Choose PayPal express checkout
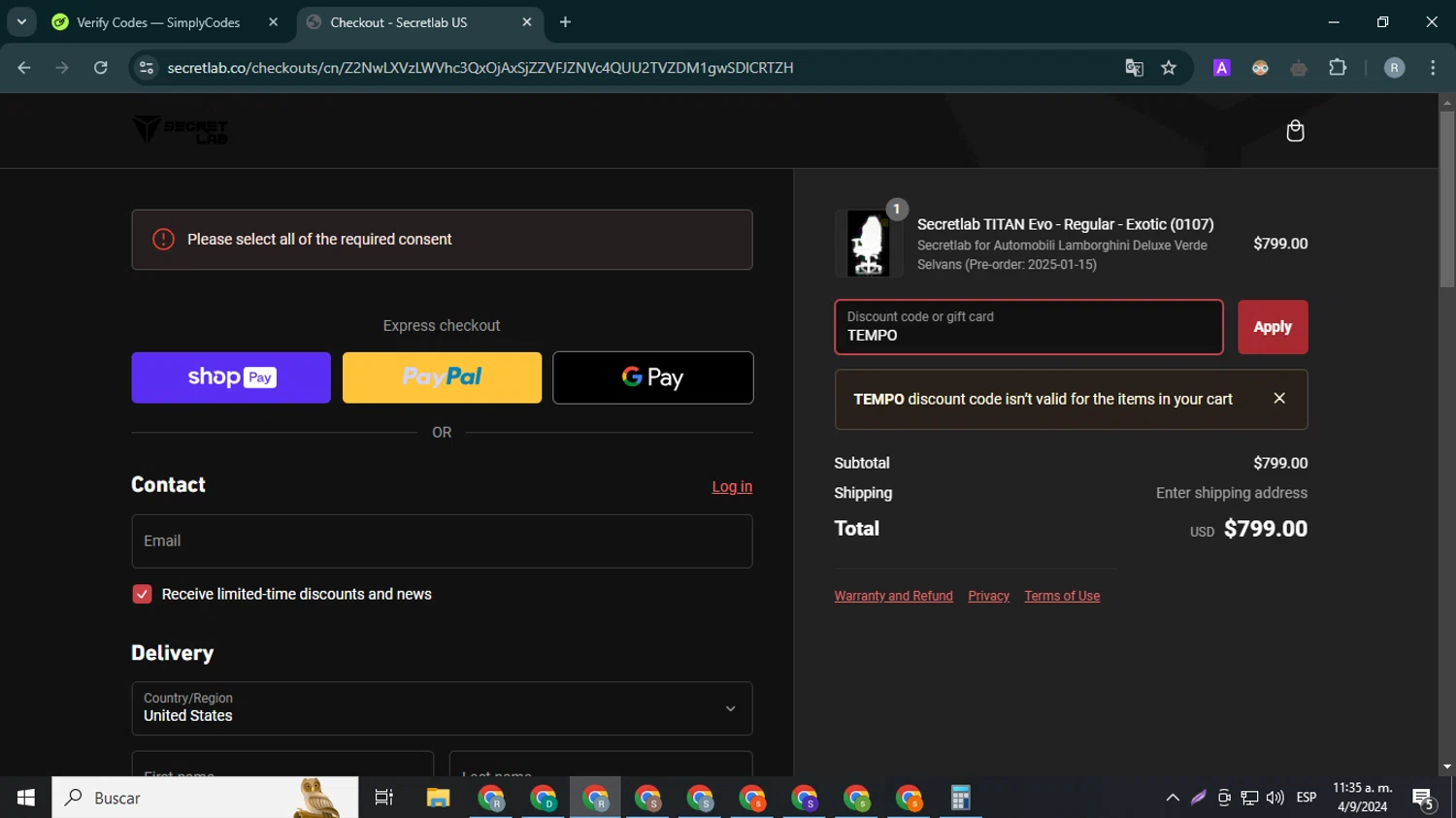Screen dimensions: 1456x818 click(x=442, y=377)
